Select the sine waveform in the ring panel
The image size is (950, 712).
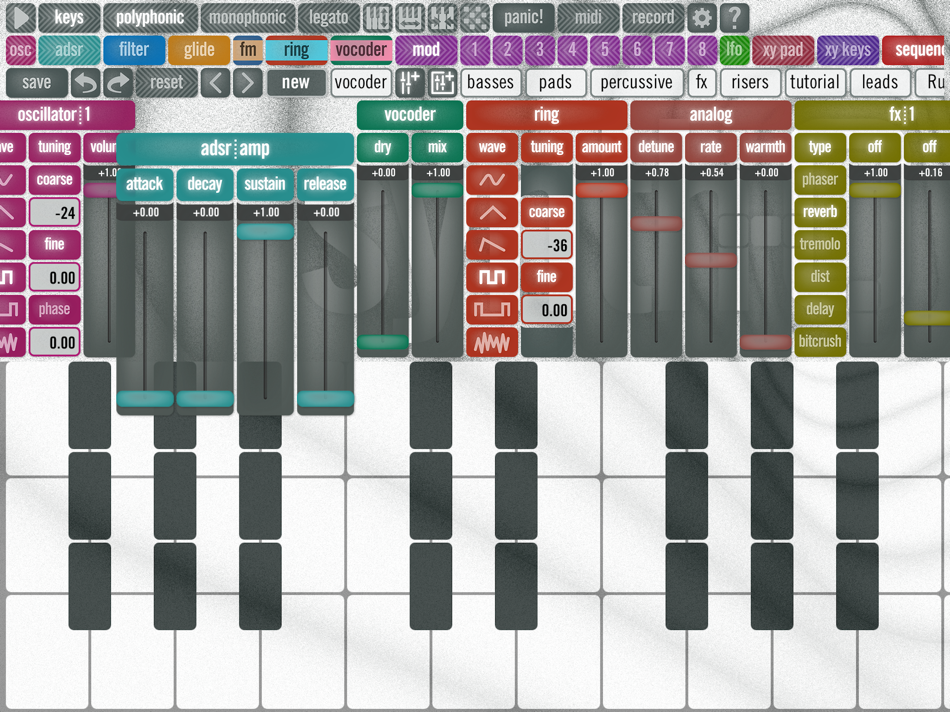pyautogui.click(x=492, y=179)
